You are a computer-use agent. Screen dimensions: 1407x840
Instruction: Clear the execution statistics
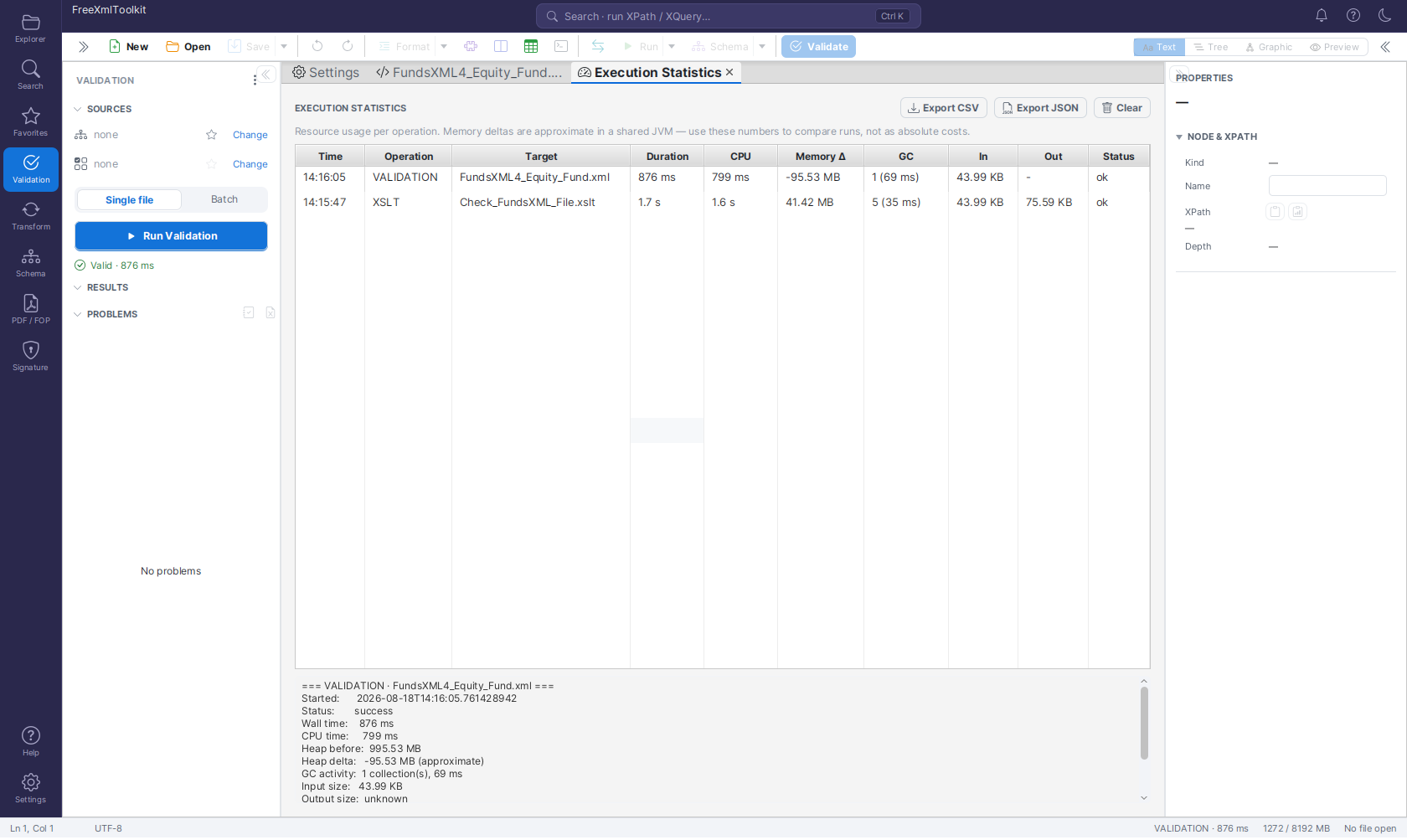(x=1121, y=108)
